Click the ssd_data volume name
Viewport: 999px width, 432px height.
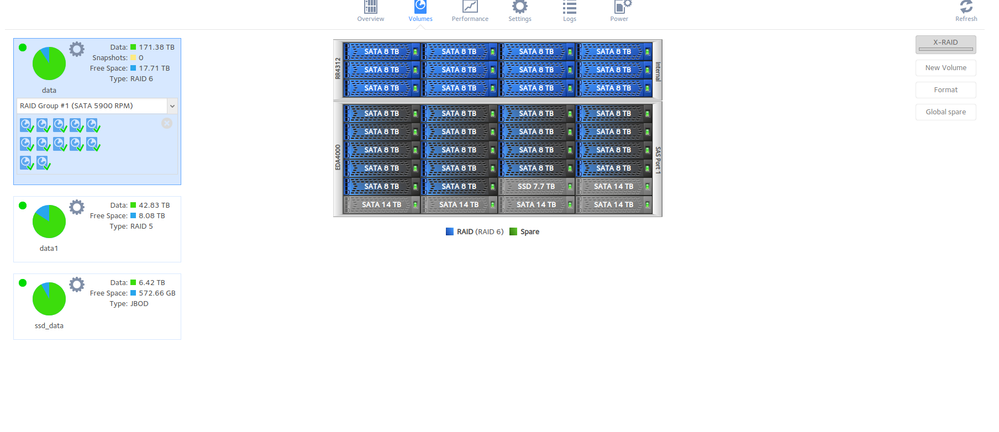click(49, 326)
